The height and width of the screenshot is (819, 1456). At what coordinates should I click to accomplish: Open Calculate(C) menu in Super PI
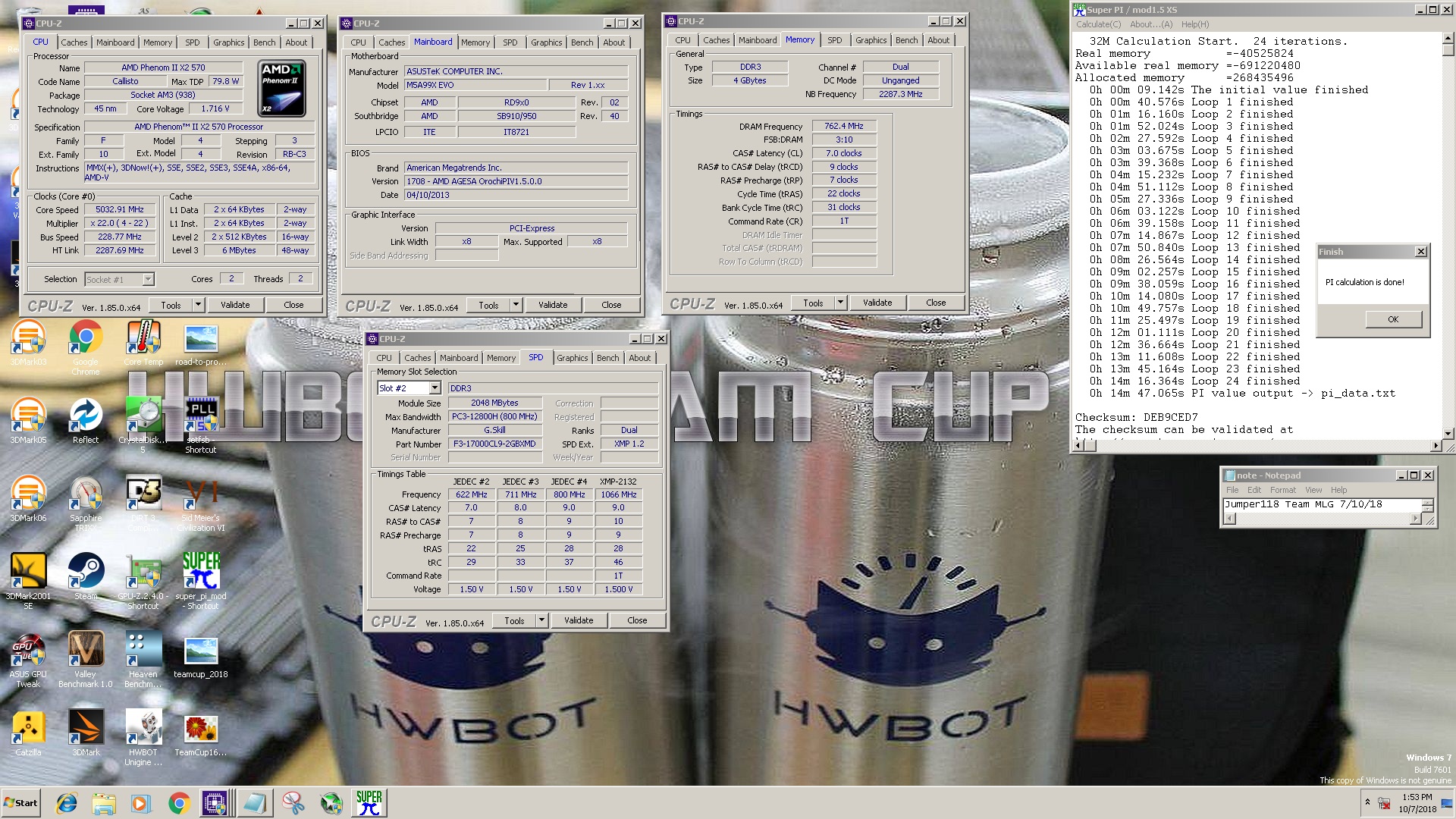(x=1098, y=24)
